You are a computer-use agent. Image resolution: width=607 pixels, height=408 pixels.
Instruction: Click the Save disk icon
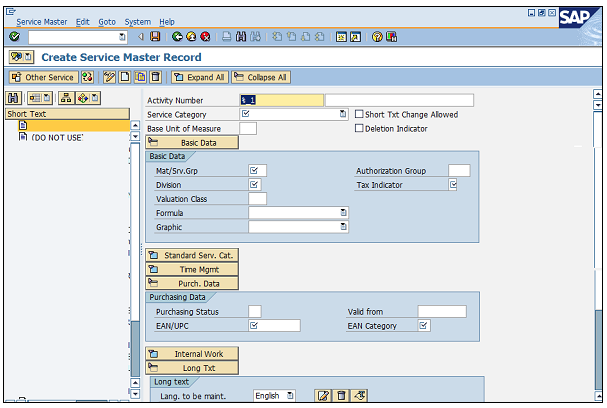[x=155, y=37]
